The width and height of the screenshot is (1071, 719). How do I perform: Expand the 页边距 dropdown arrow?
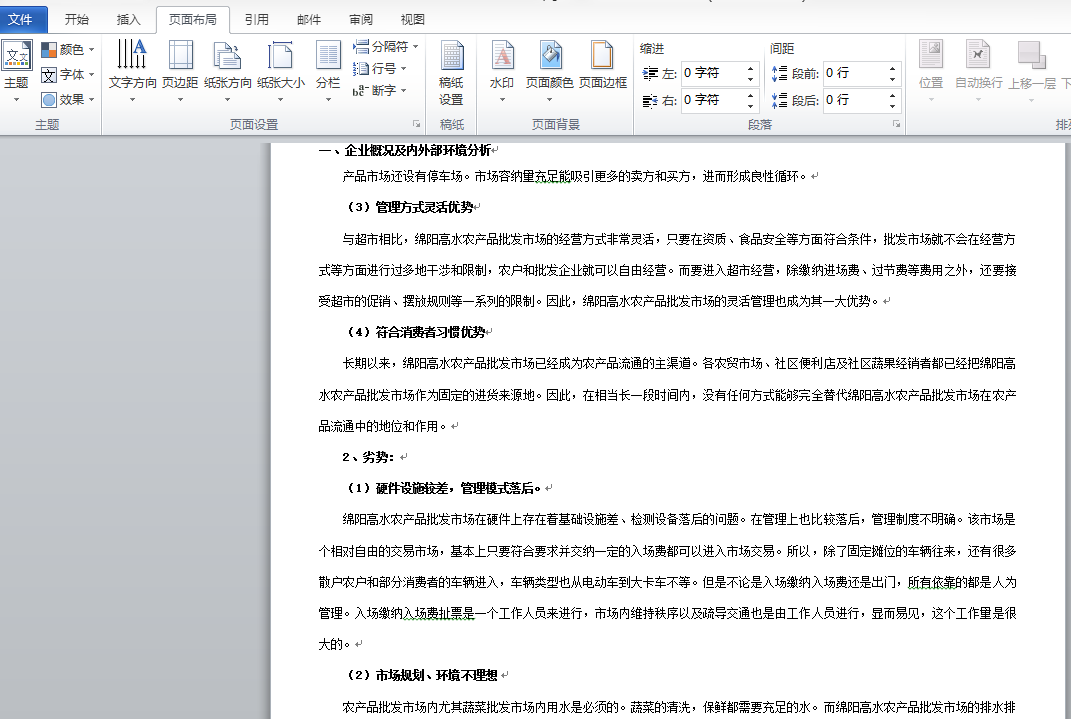[180, 100]
